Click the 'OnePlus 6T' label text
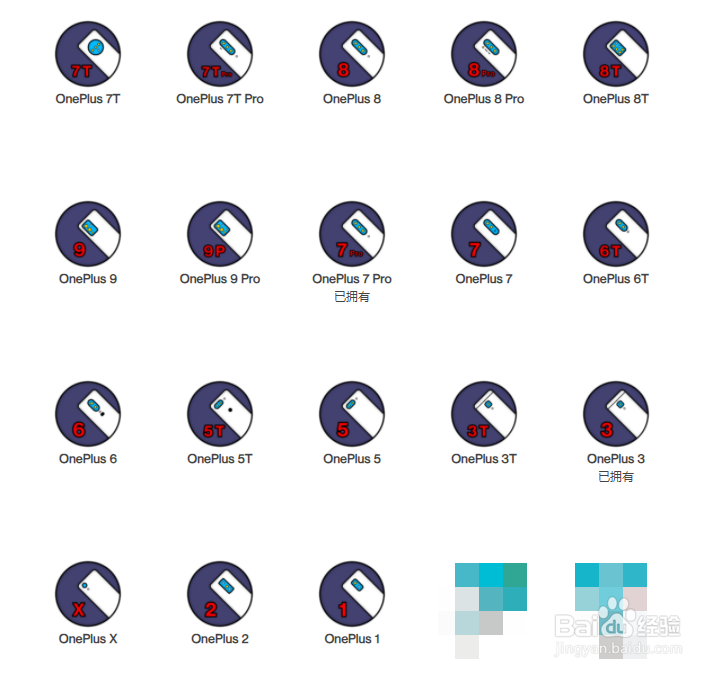This screenshot has height=674, width=723. pos(616,279)
